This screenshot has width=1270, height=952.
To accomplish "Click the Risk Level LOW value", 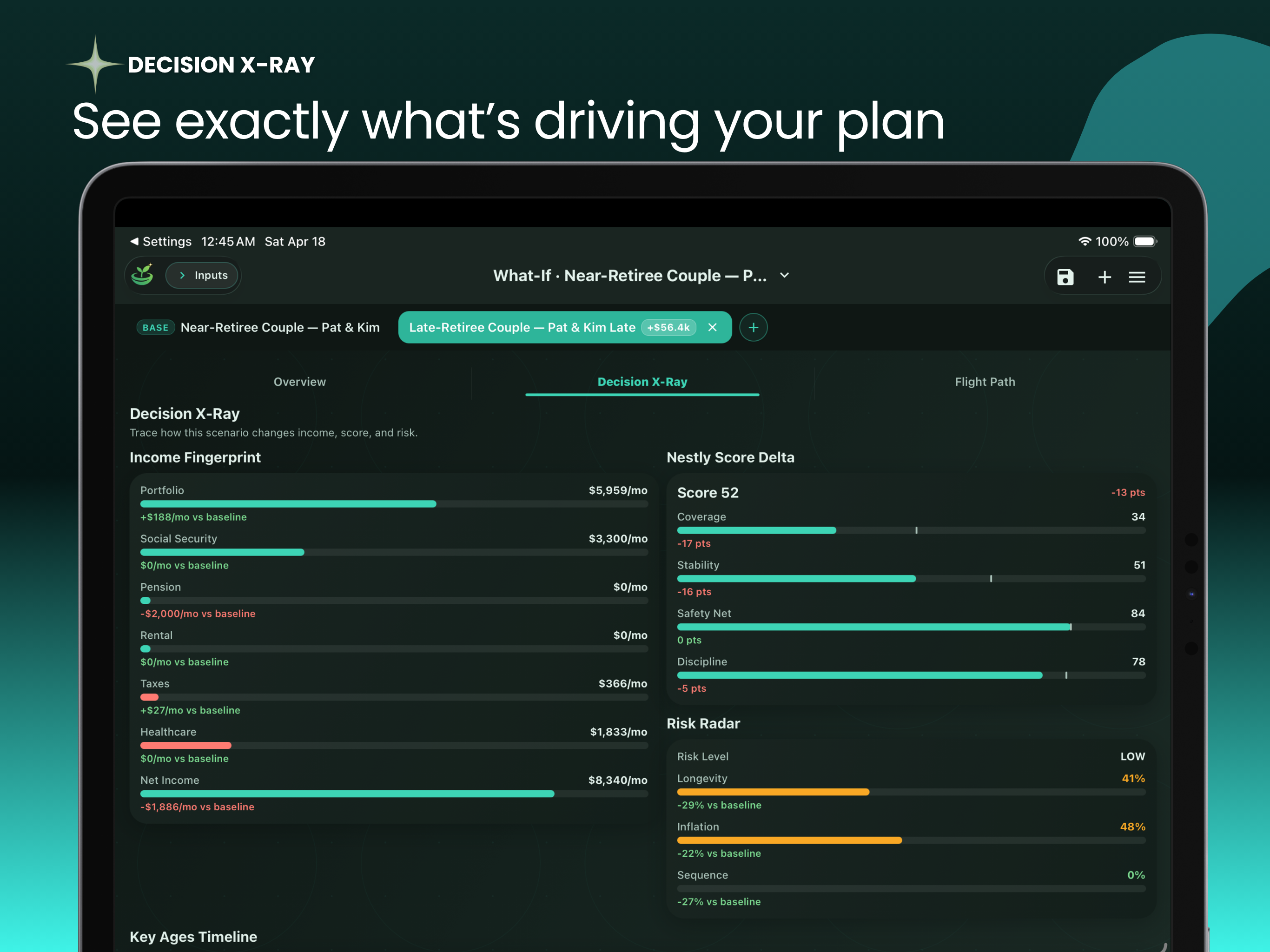I will [1132, 756].
